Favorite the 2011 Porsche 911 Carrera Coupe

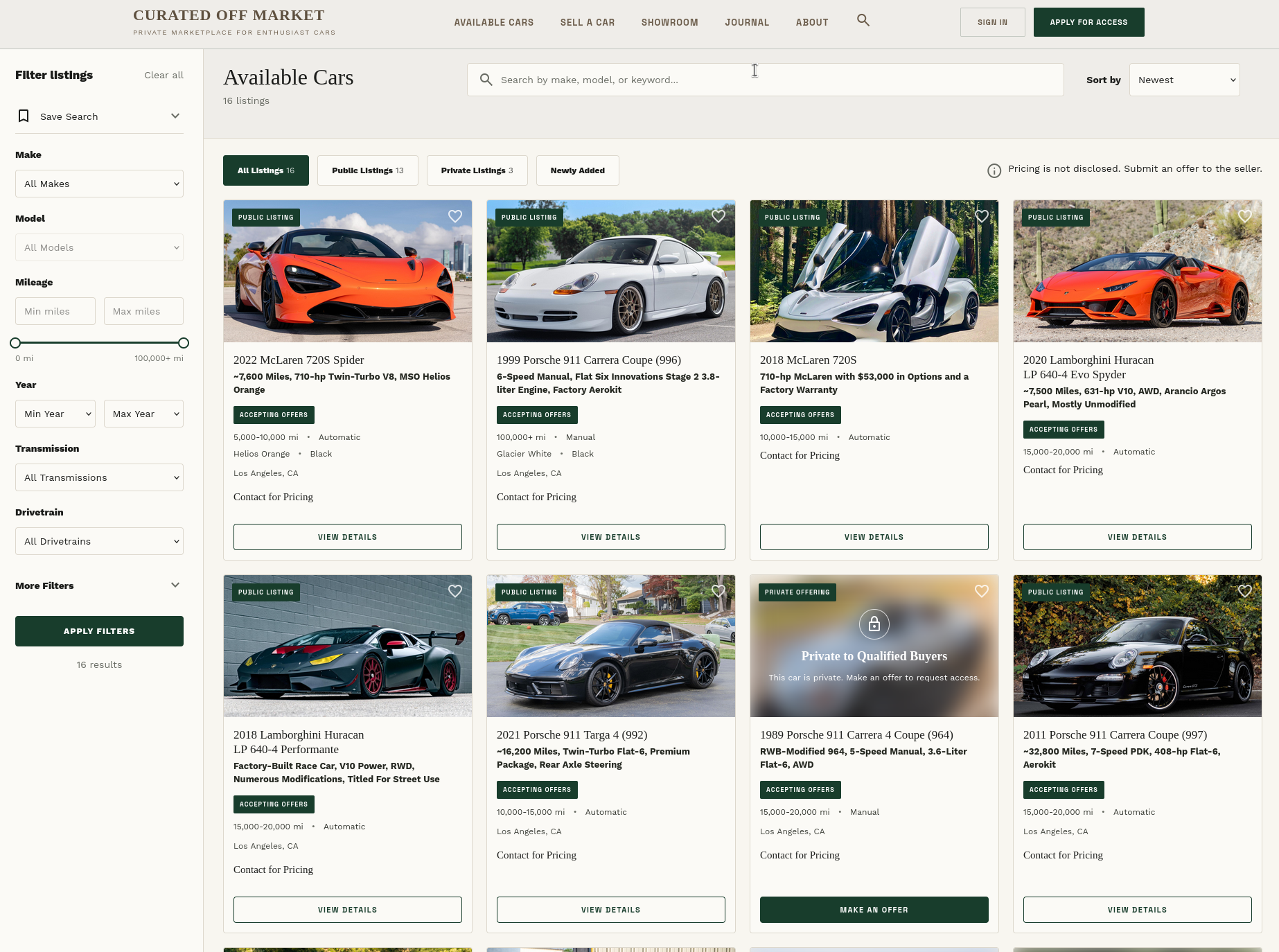pyautogui.click(x=1245, y=591)
